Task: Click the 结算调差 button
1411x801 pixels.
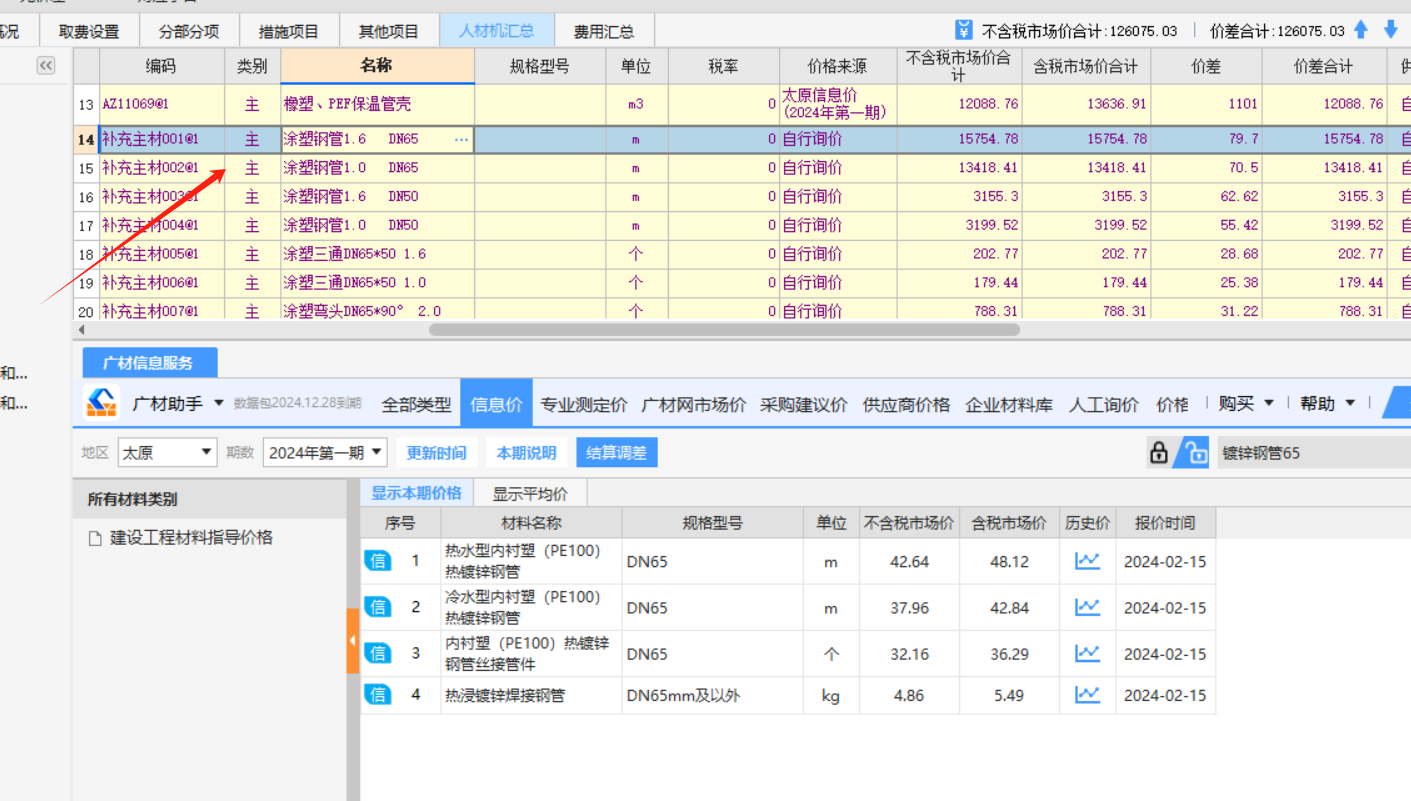Action: pos(616,453)
